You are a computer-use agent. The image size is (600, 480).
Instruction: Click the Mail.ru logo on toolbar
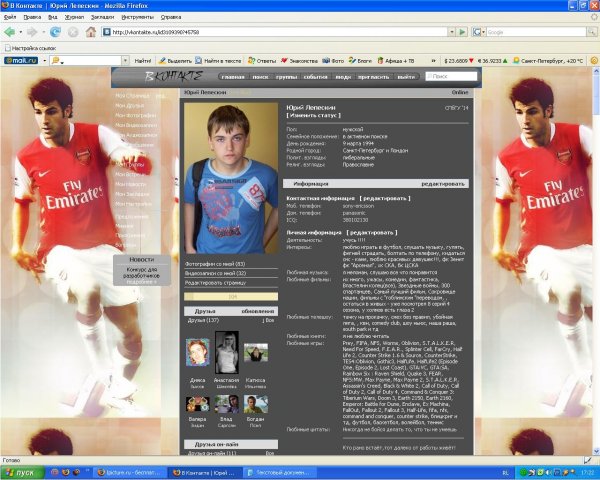click(x=21, y=60)
